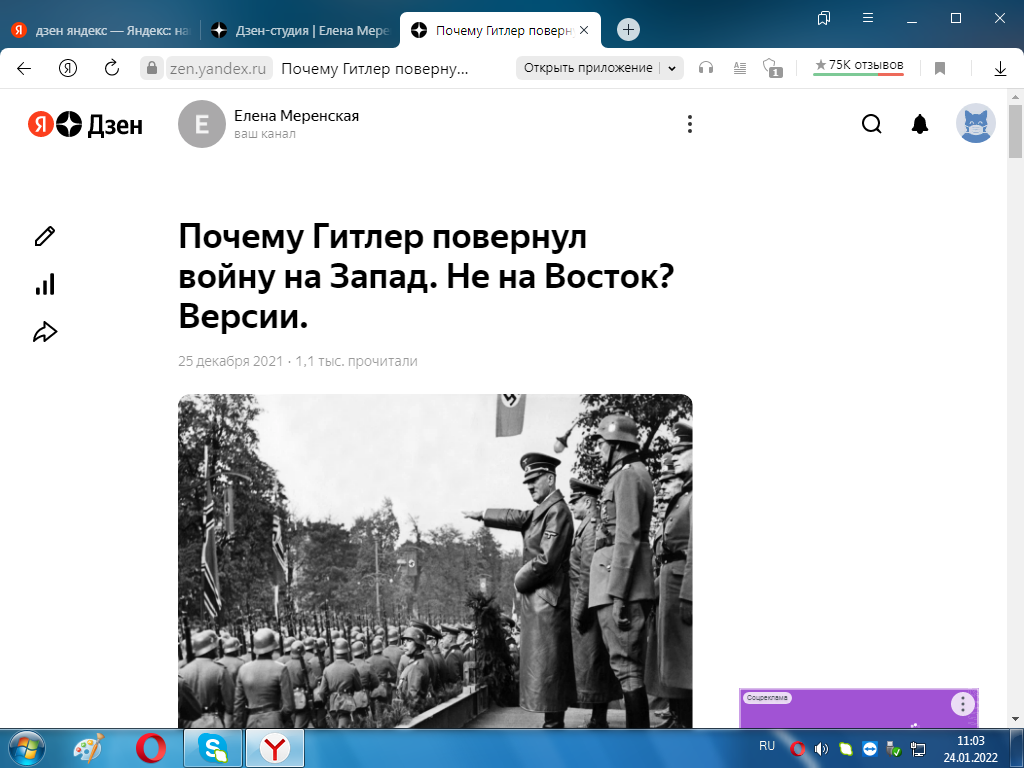Expand the downloads panel arrow icon
This screenshot has height=768, width=1024.
coord(1000,68)
